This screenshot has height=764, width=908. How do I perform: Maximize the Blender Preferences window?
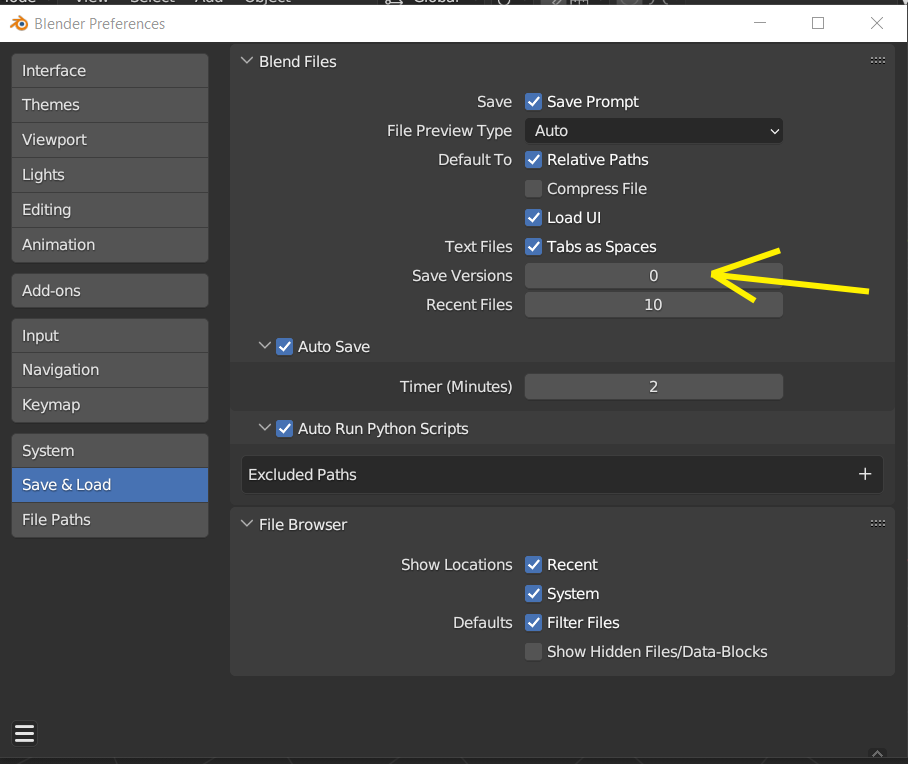click(x=818, y=23)
